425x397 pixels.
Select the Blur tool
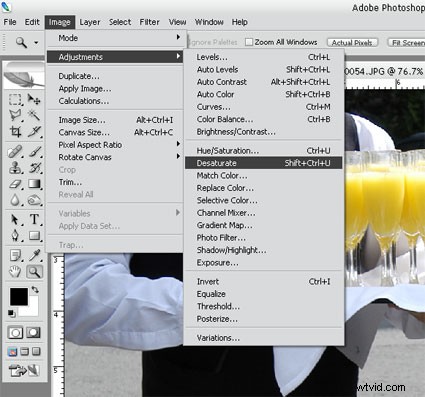click(x=15, y=200)
